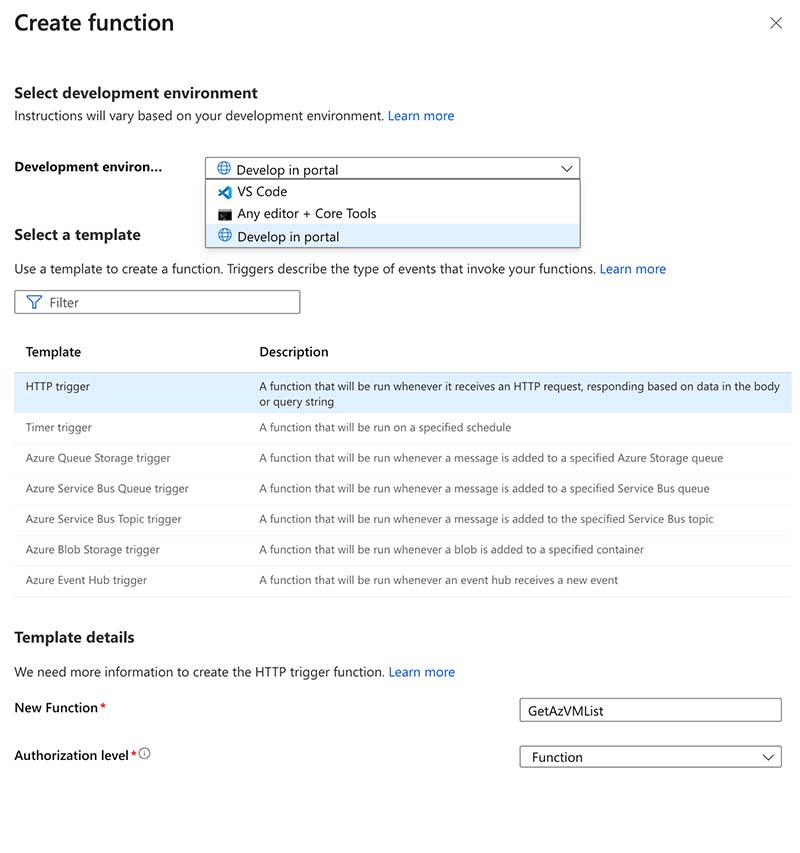Click the chevron icon on the Authorization level dropdown
This screenshot has height=853, width=800.
coord(768,757)
